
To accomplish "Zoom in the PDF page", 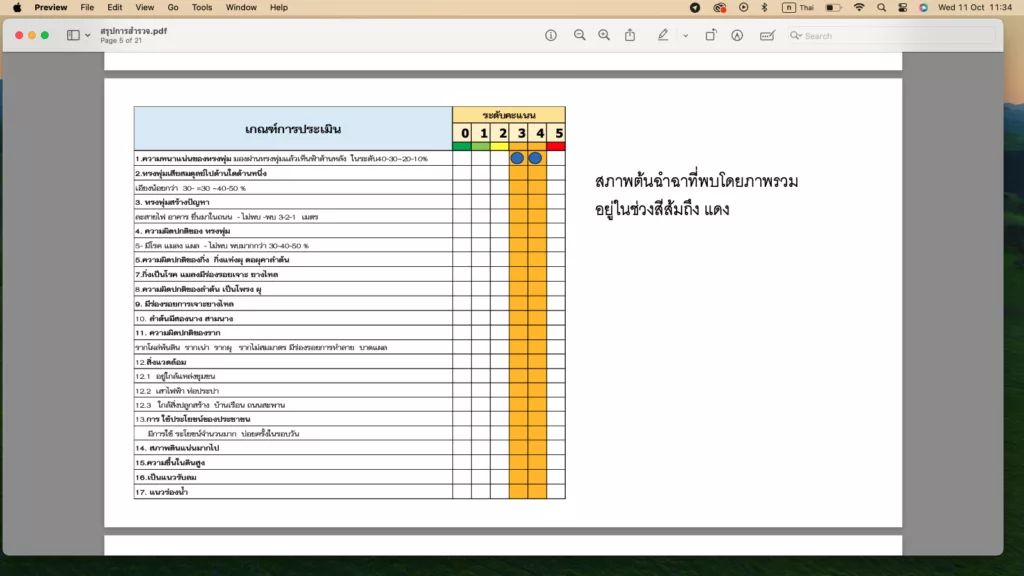I will click(604, 35).
